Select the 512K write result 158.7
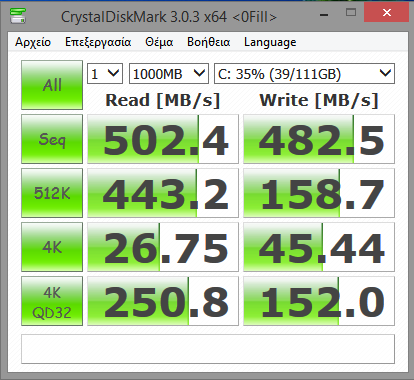 (319, 193)
